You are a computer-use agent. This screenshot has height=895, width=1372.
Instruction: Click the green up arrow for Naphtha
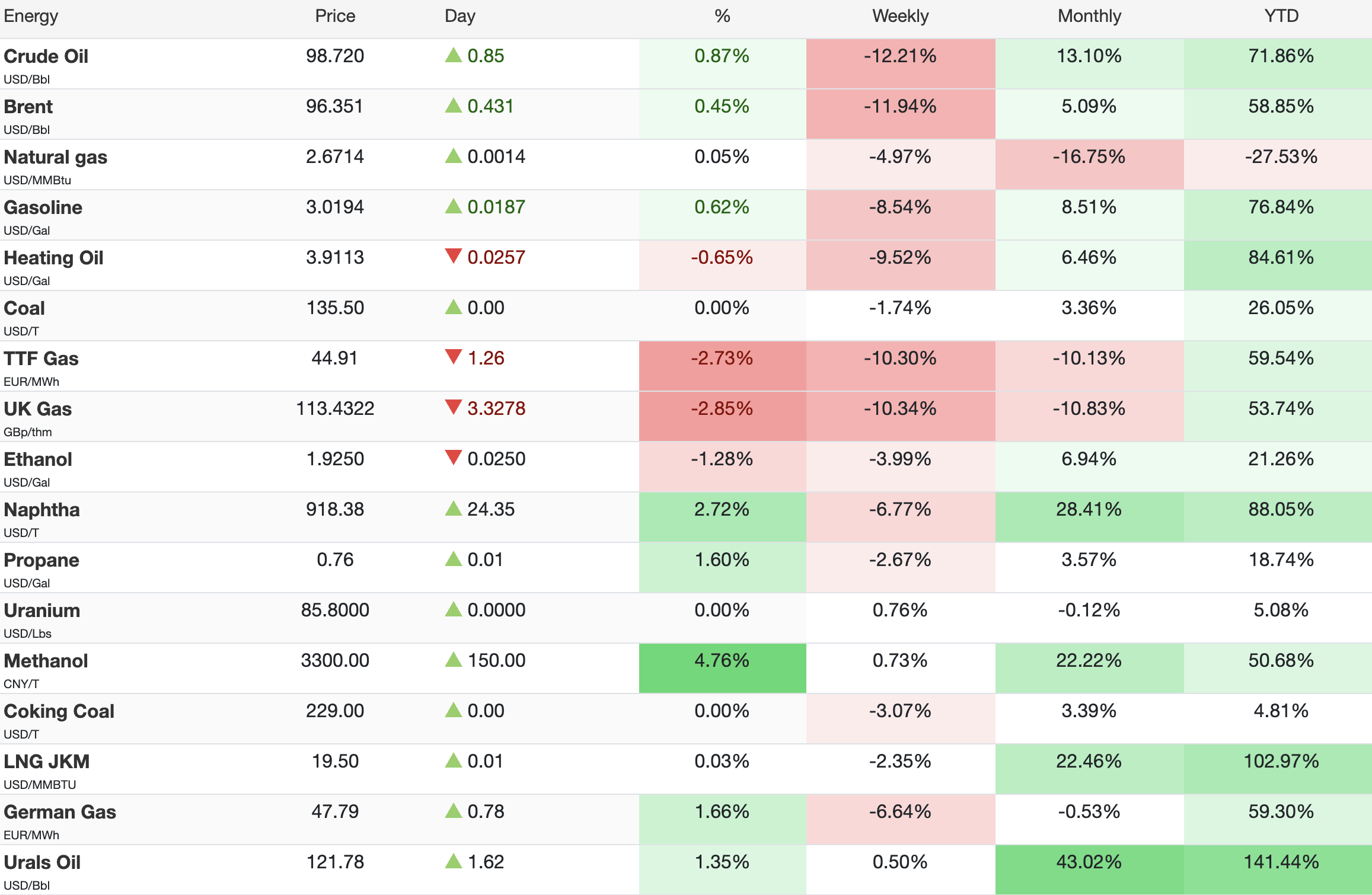[454, 509]
